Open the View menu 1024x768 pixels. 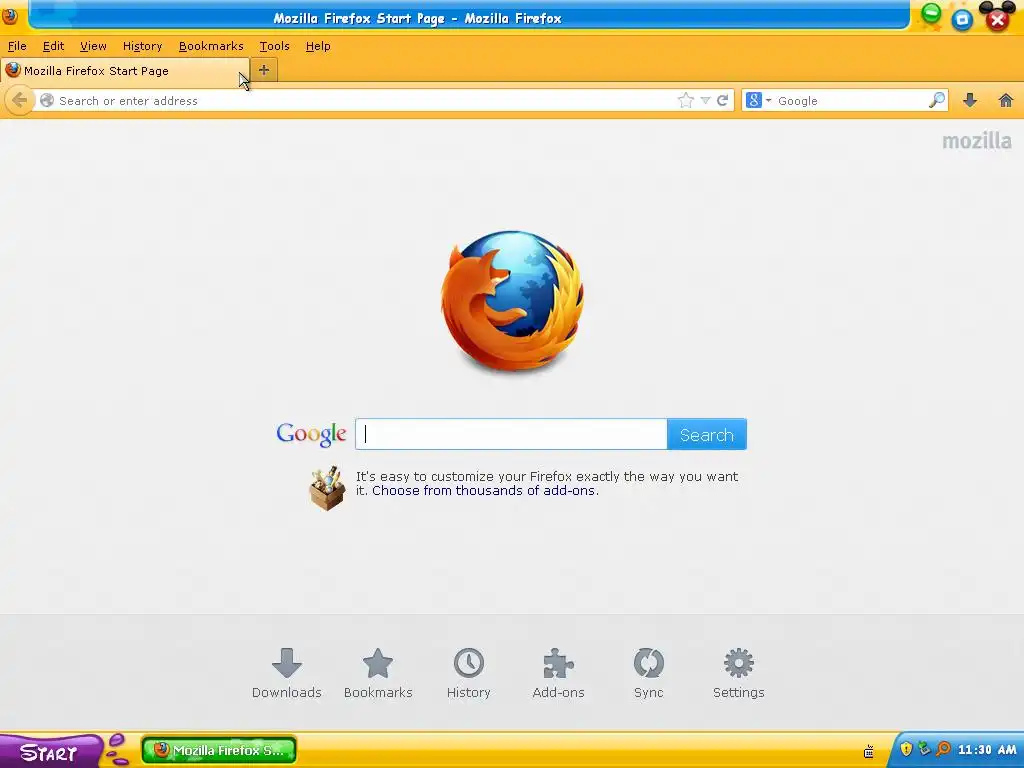[x=93, y=46]
